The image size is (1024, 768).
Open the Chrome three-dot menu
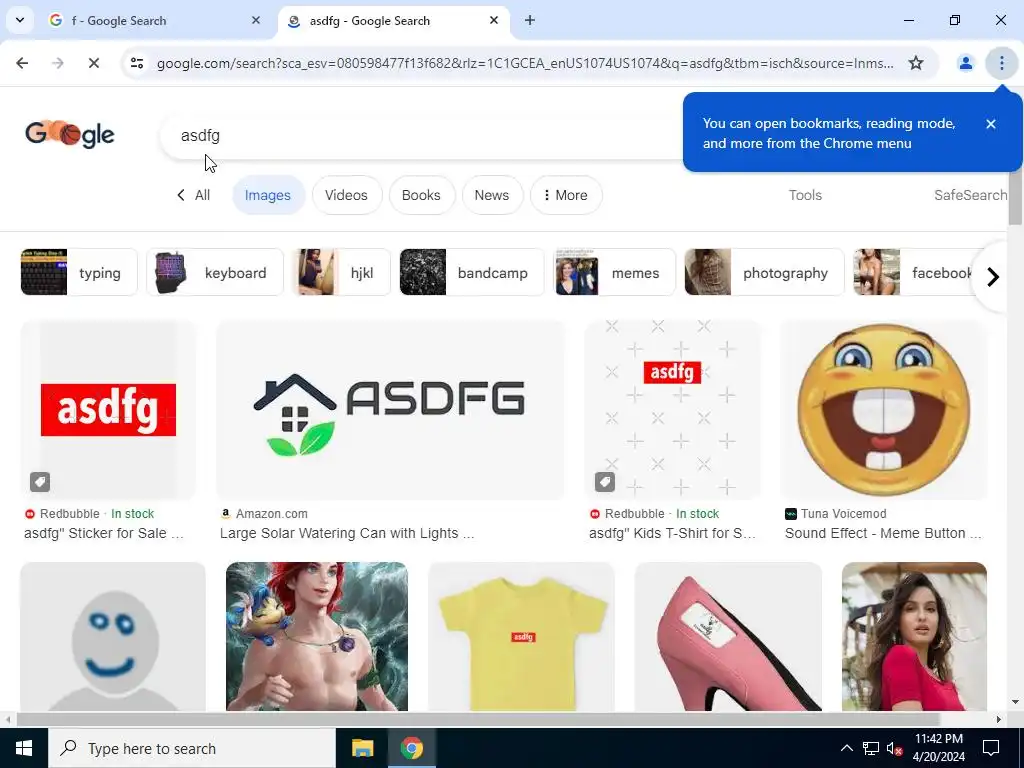(1001, 63)
